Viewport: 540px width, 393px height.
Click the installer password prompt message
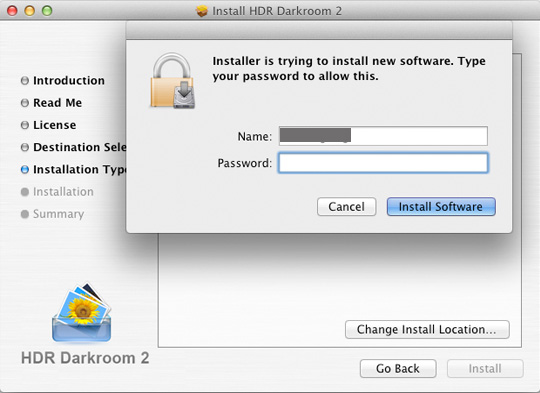click(349, 69)
